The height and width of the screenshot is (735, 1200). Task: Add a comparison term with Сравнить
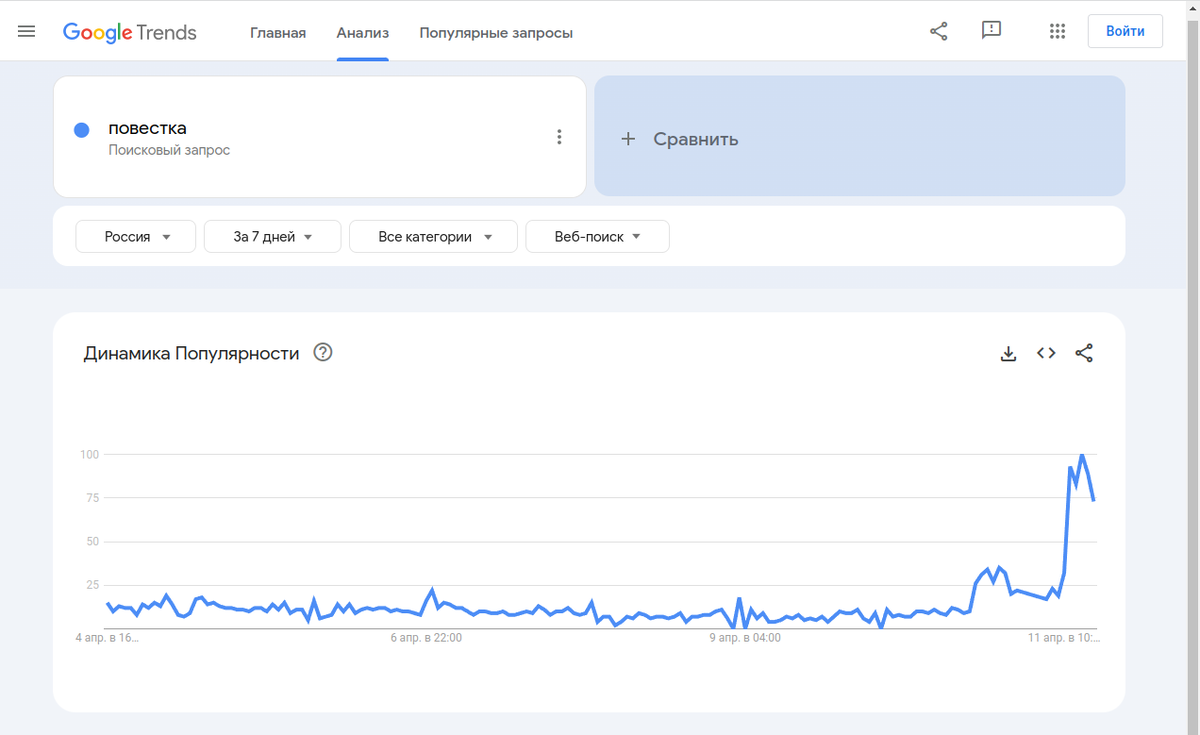click(860, 136)
